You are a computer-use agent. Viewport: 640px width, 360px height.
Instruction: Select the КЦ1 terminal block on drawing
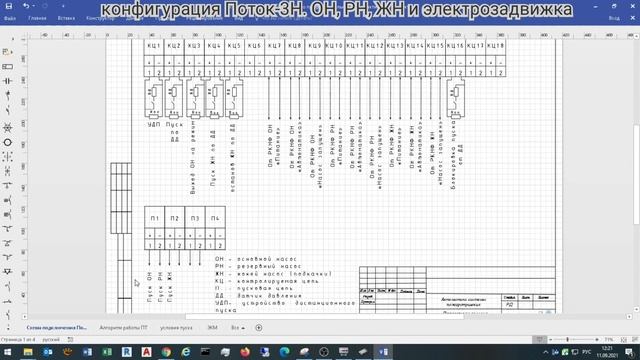(154, 58)
